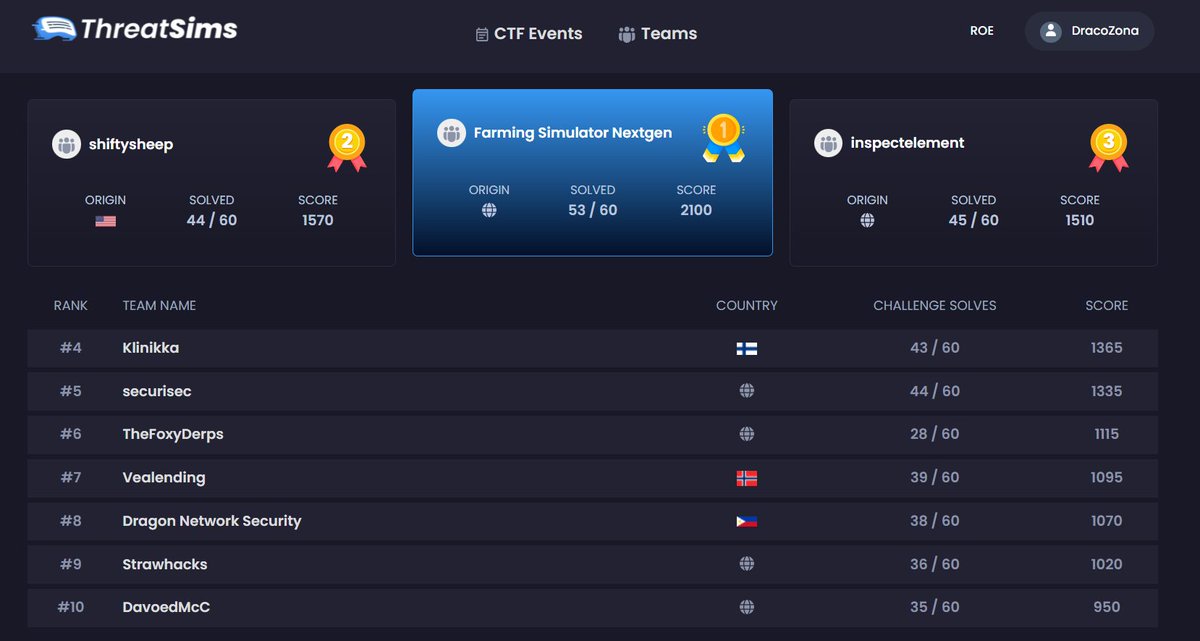The image size is (1200, 641).
Task: Click the Norway flag in Vealending row
Action: tap(746, 478)
